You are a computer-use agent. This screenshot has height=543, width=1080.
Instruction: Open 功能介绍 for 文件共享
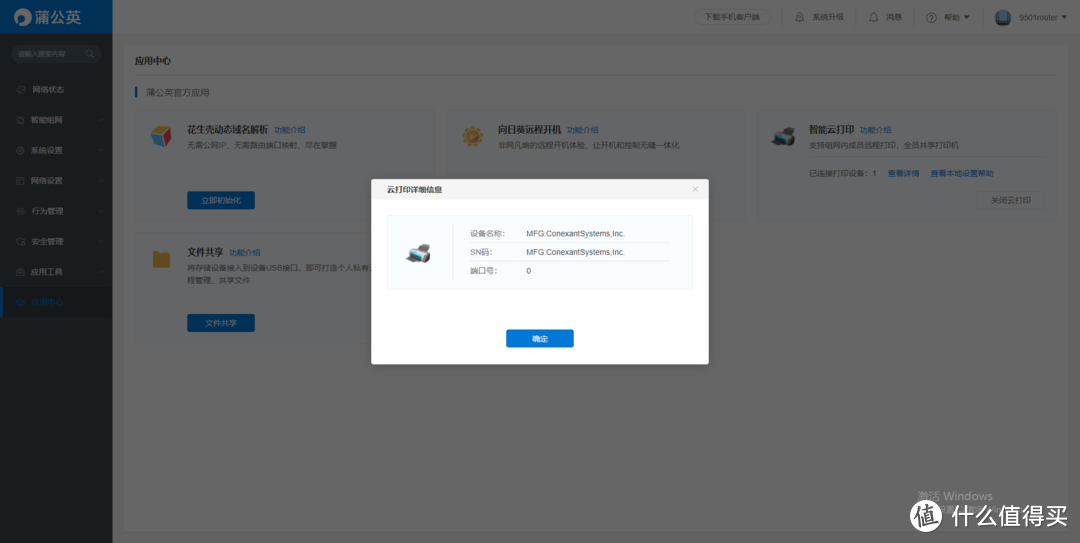tap(245, 252)
